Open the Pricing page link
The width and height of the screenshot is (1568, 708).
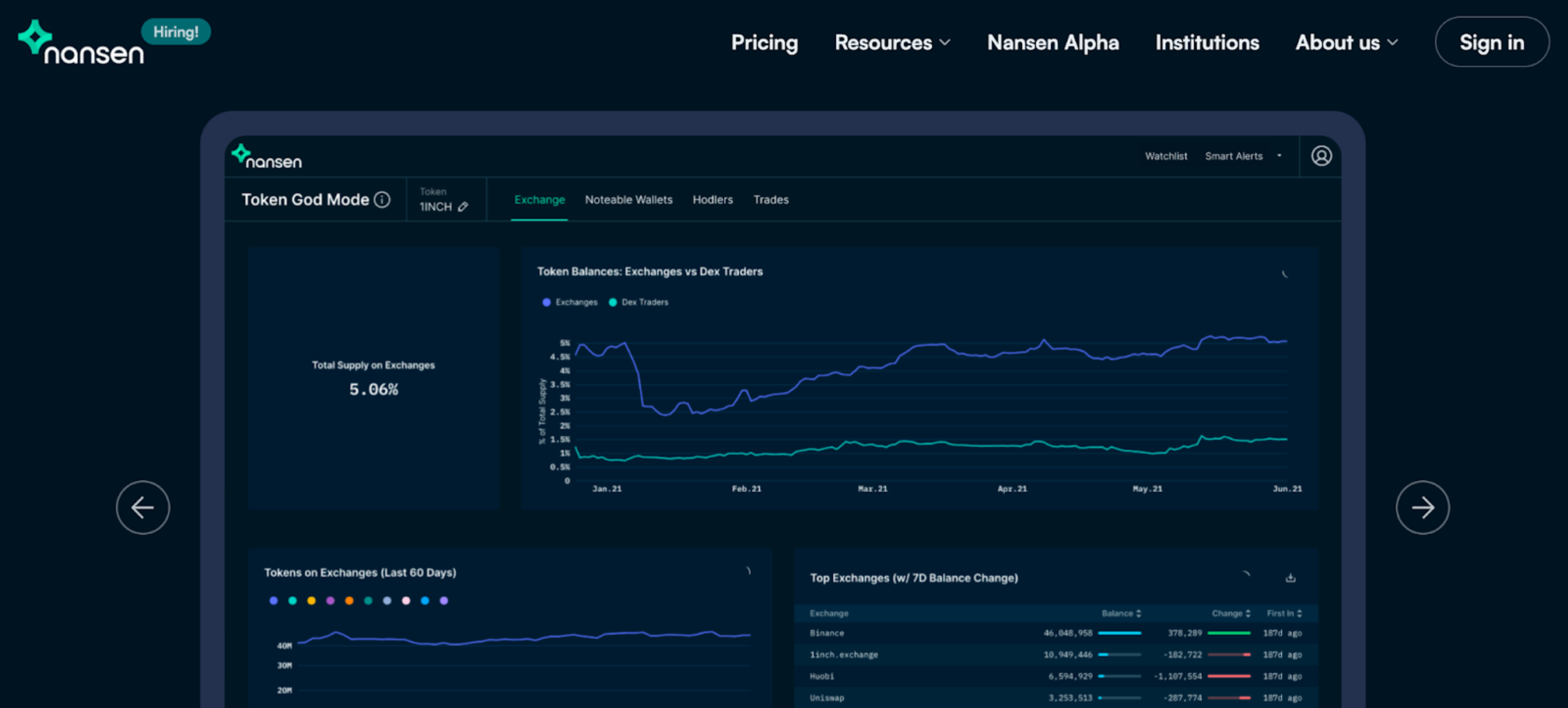point(764,42)
